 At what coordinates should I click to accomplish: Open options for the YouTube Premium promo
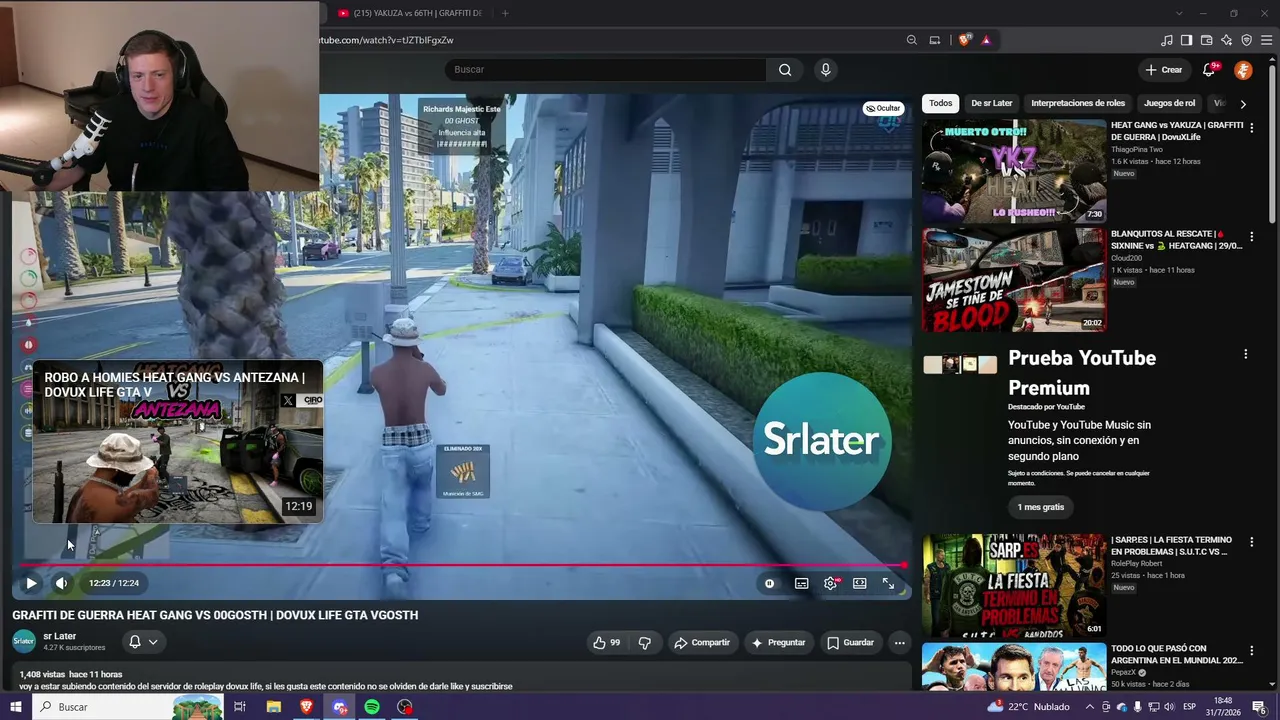(x=1245, y=354)
